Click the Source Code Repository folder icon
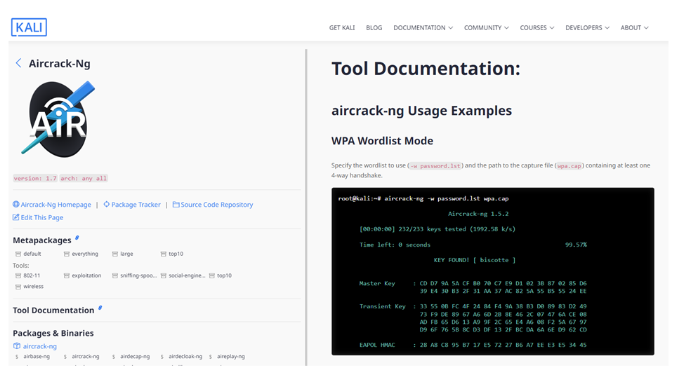Image resolution: width=679 pixels, height=366 pixels. coord(176,204)
